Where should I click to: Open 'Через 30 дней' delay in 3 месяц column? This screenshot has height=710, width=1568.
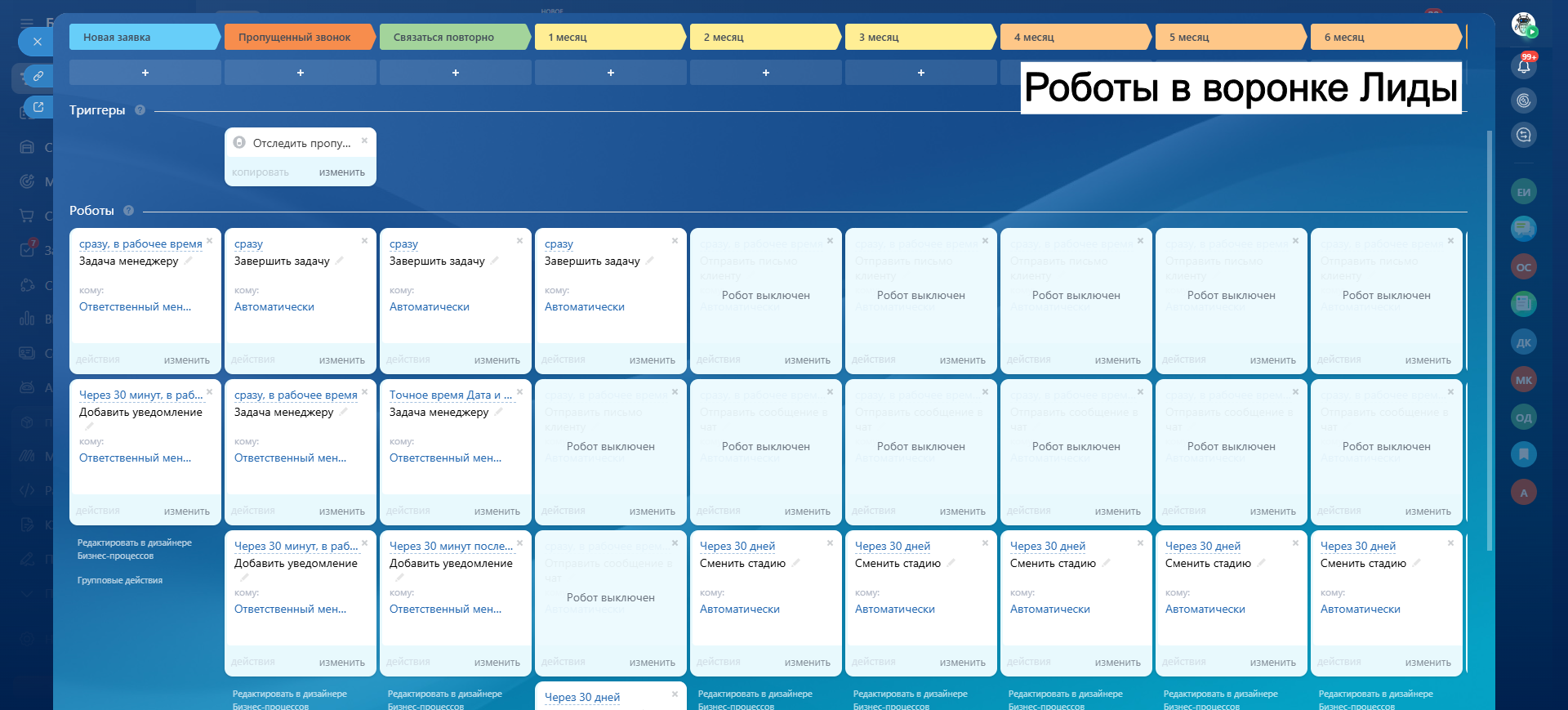point(893,547)
